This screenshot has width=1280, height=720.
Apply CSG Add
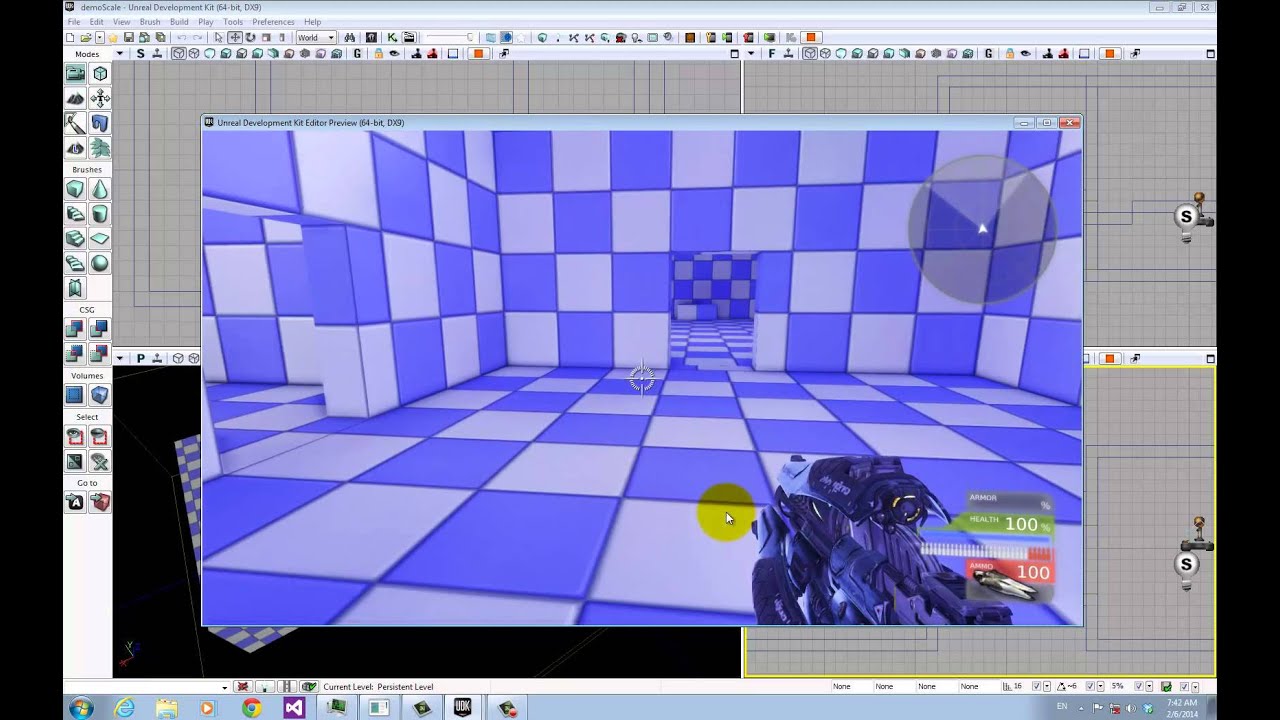(75, 329)
